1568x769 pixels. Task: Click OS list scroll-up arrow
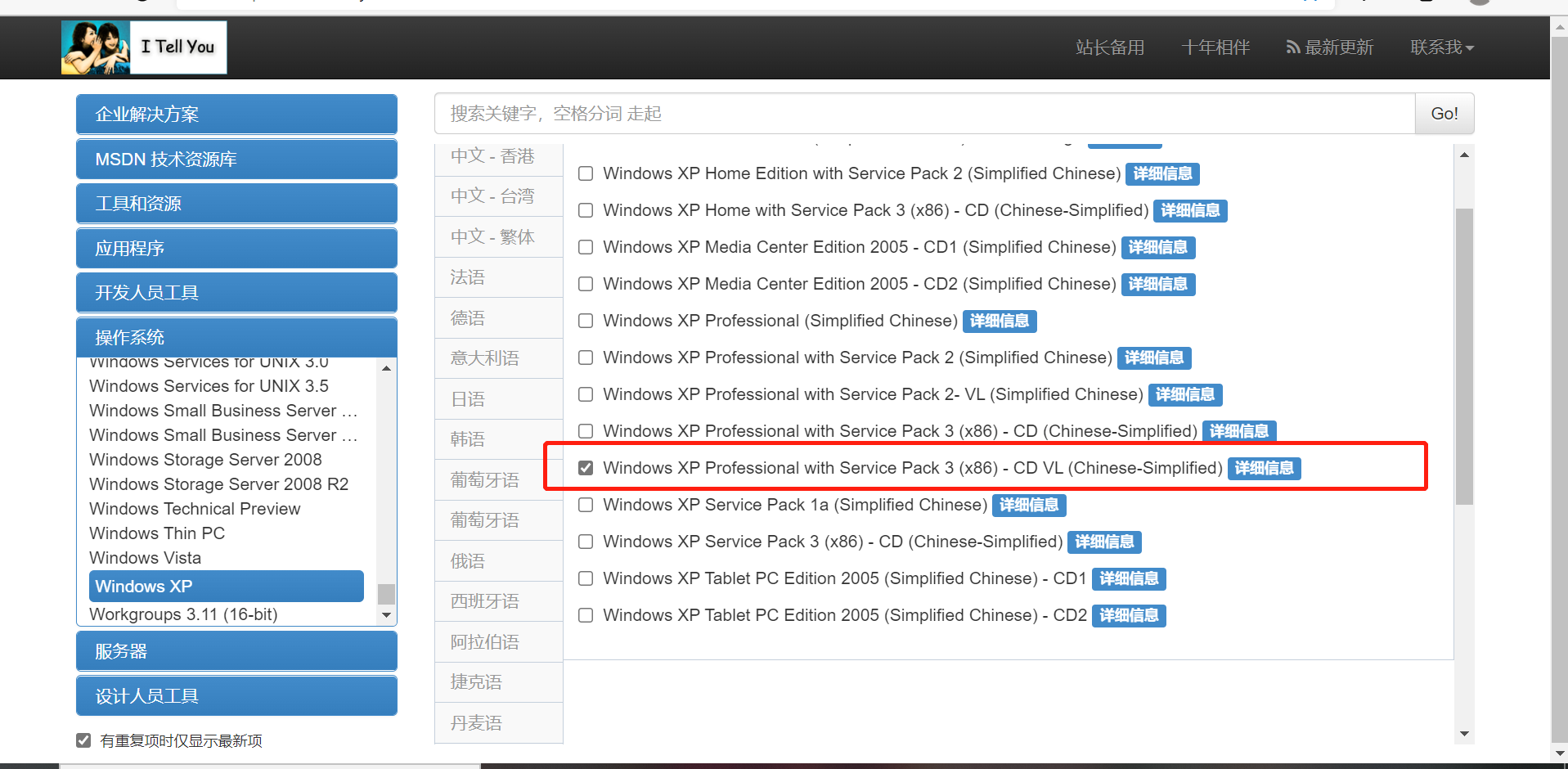tap(386, 368)
